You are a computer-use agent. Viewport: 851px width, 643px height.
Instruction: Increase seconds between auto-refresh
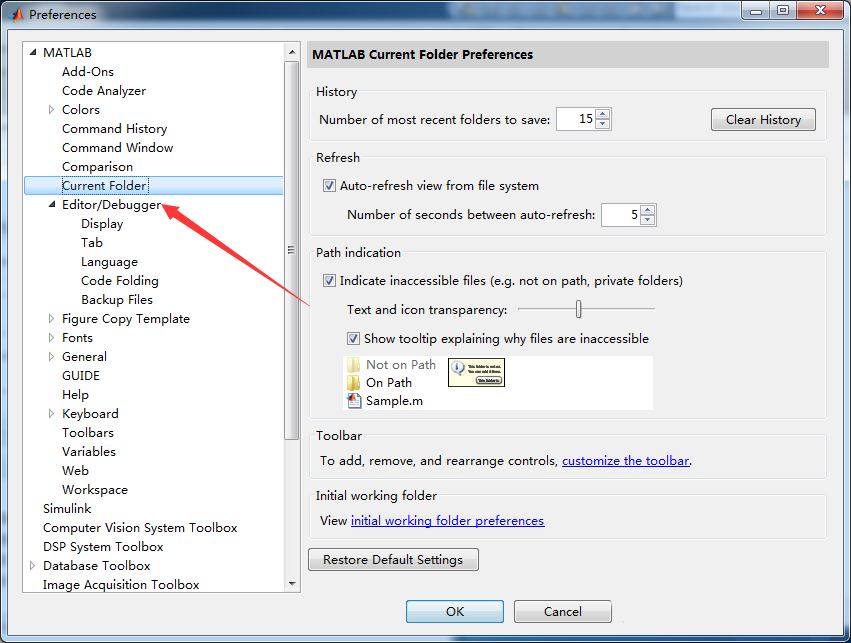click(647, 210)
